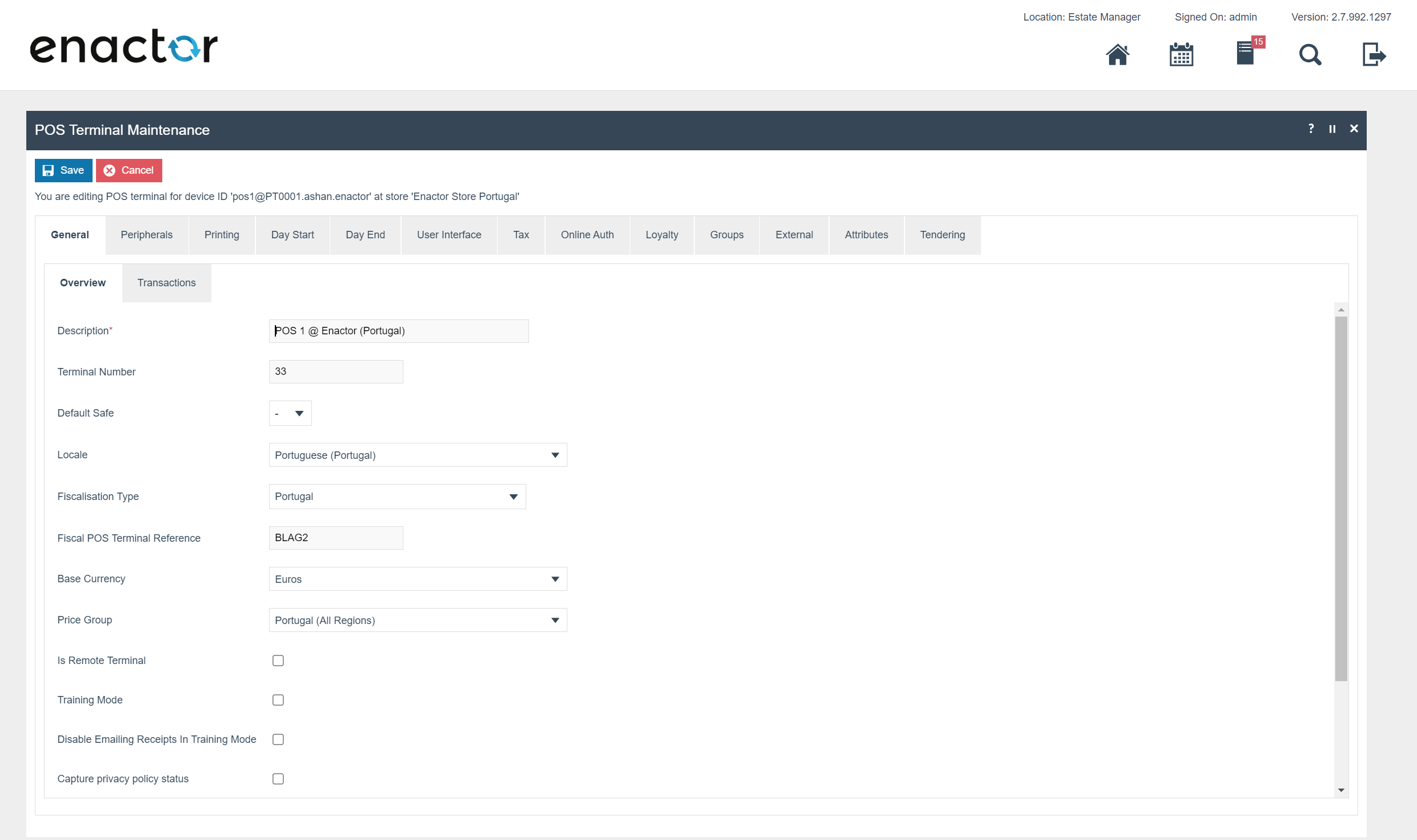1417x840 pixels.
Task: Close POS Terminal Maintenance panel
Action: (x=1354, y=129)
